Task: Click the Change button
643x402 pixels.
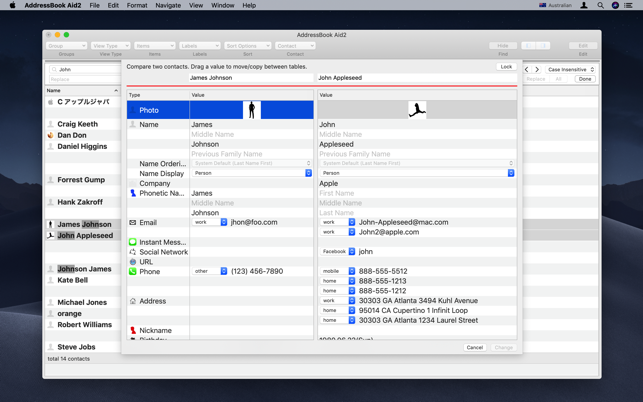Action: point(504,347)
